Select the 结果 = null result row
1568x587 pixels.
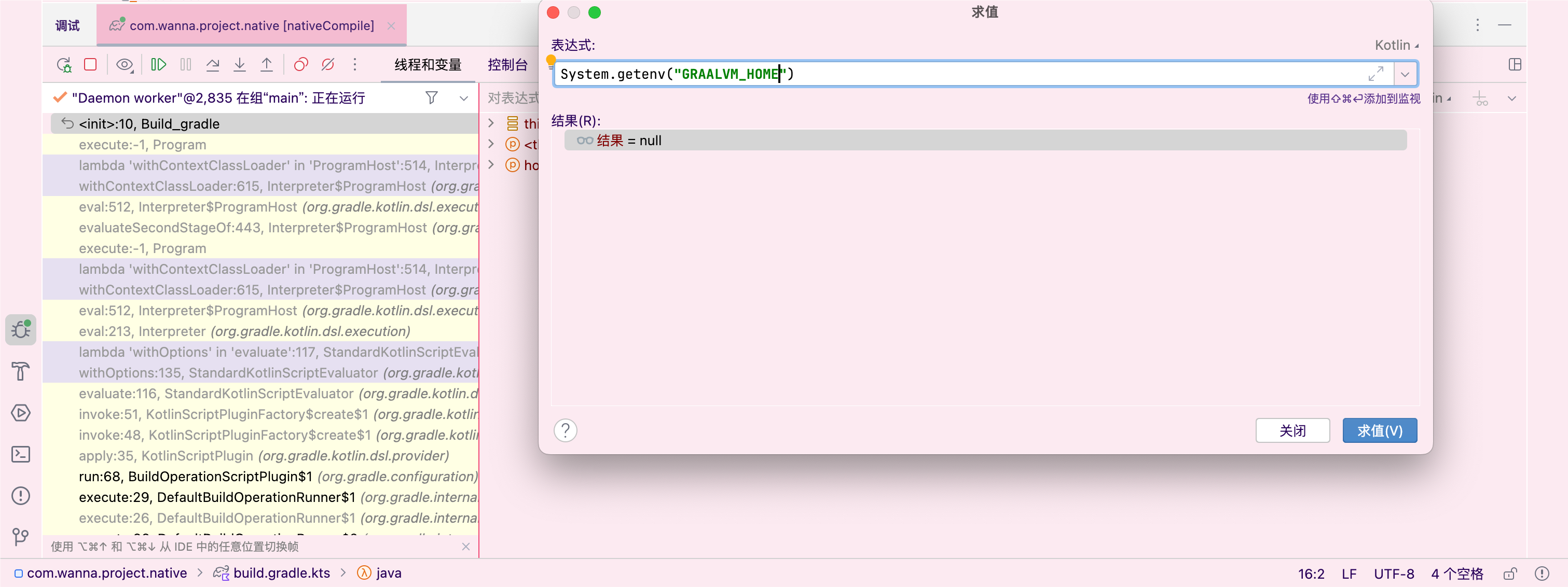pos(985,141)
